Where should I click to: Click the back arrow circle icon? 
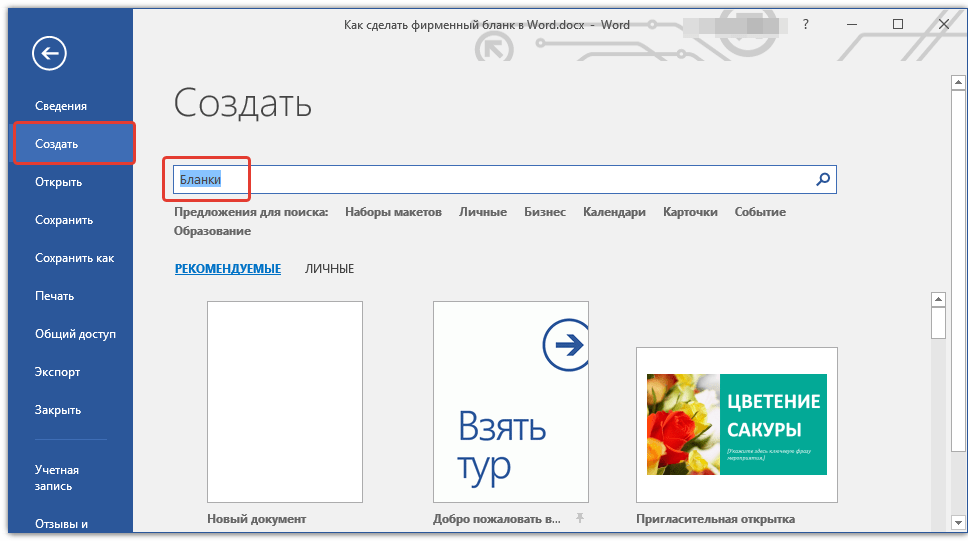click(49, 53)
